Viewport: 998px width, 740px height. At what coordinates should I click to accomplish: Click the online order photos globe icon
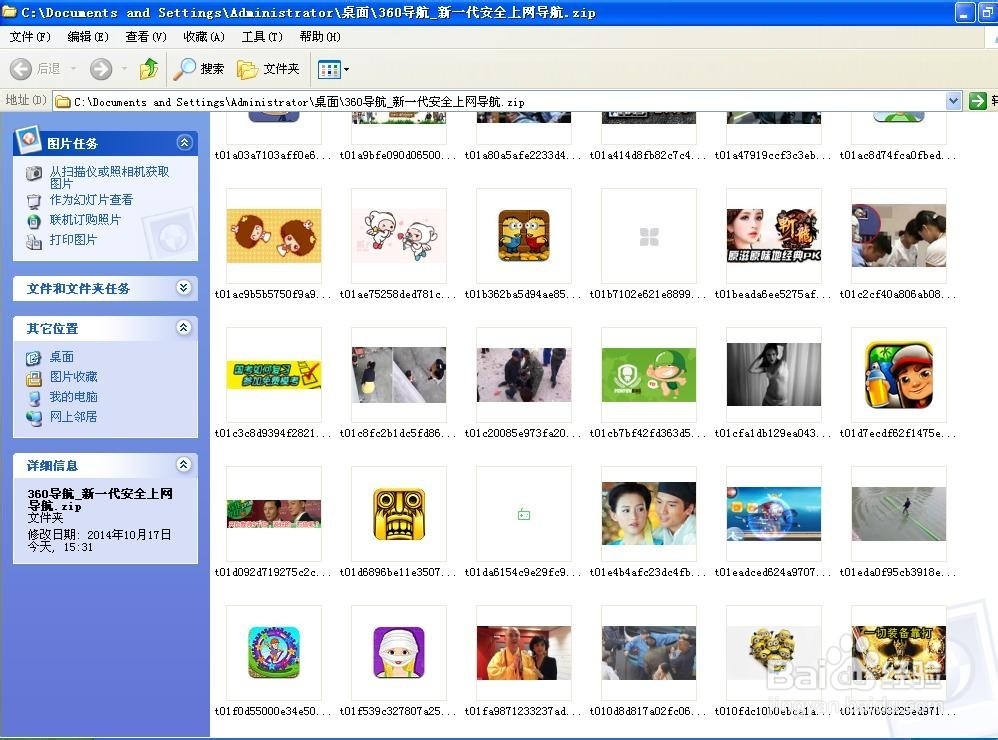[34, 221]
